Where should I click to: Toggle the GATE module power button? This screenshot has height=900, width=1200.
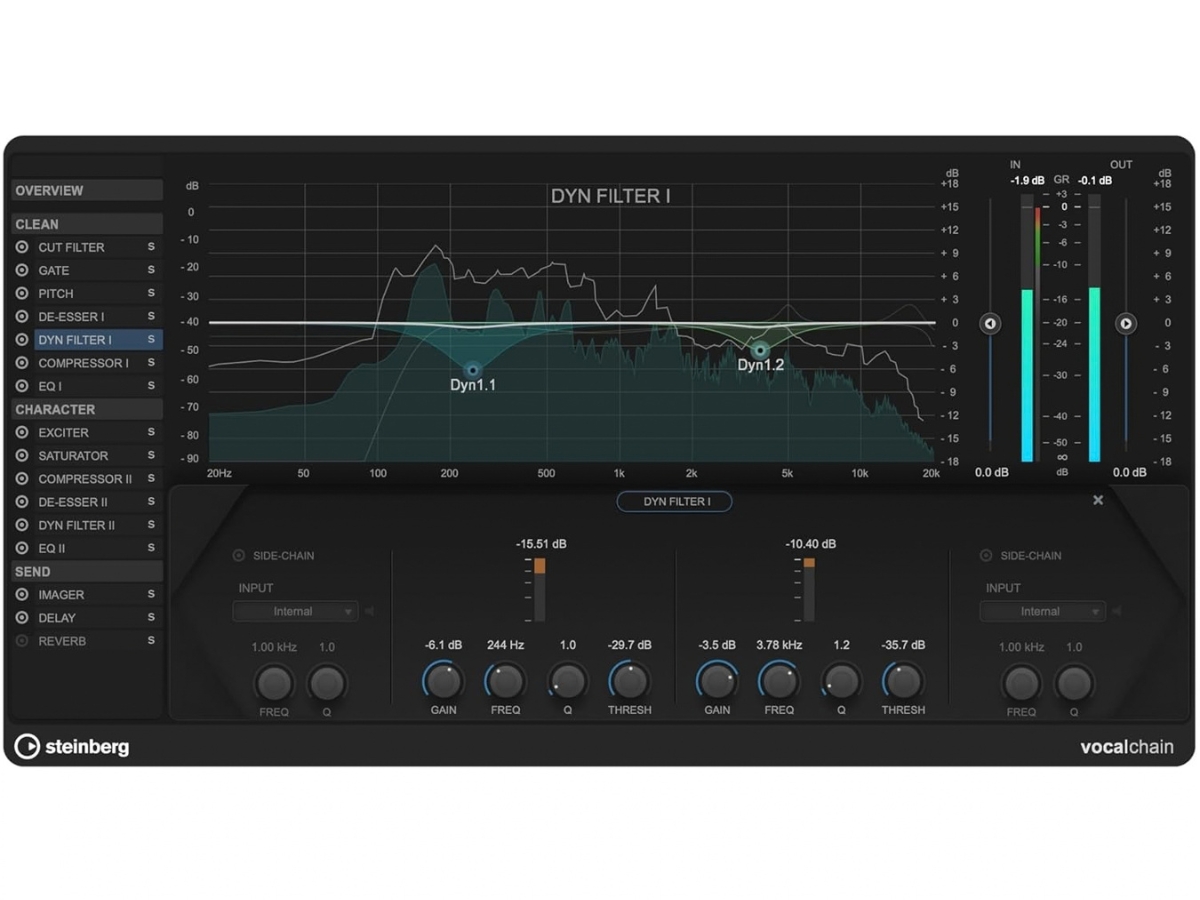coord(22,270)
